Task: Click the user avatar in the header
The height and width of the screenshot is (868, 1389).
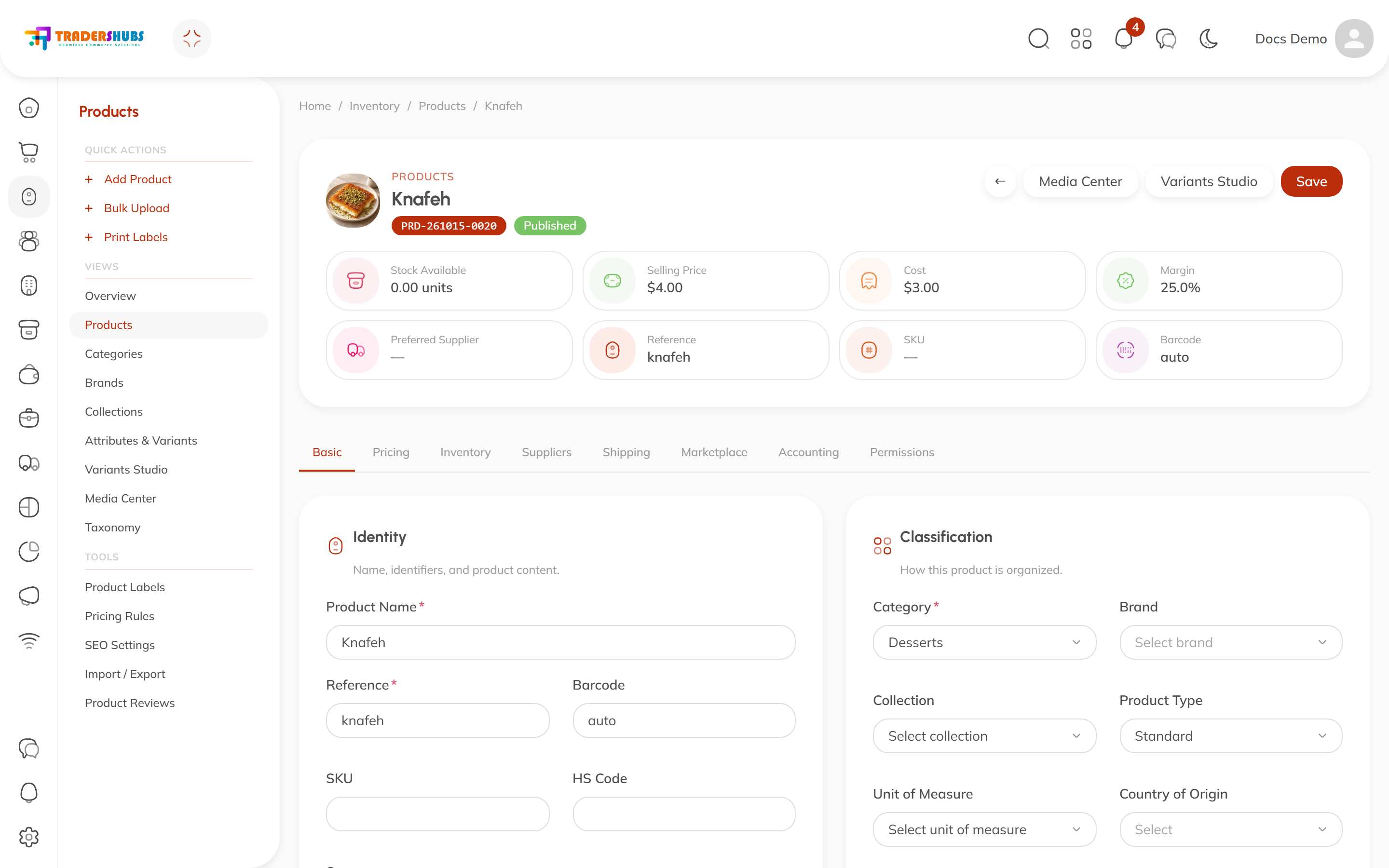Action: tap(1353, 39)
